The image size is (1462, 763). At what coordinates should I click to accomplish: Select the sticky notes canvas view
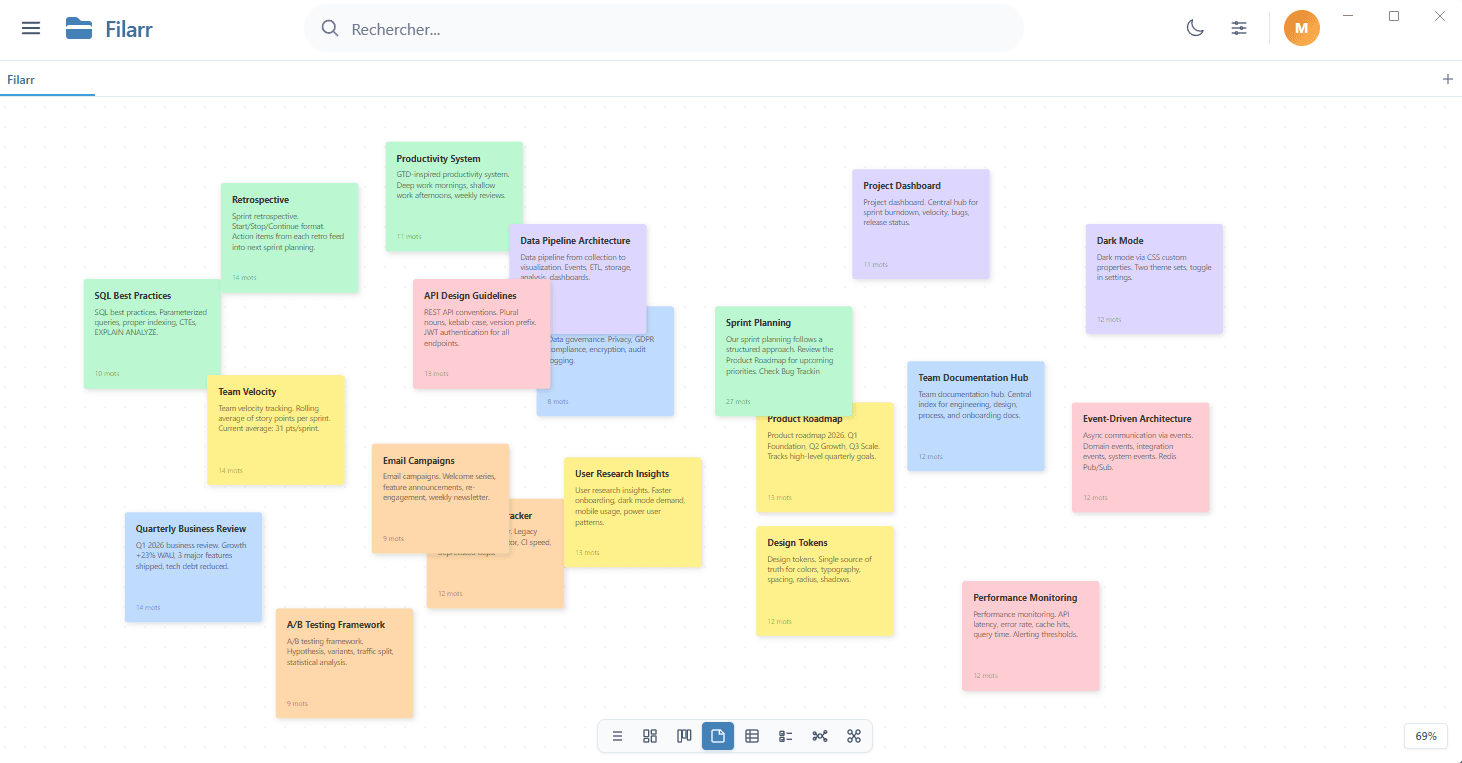click(x=718, y=736)
